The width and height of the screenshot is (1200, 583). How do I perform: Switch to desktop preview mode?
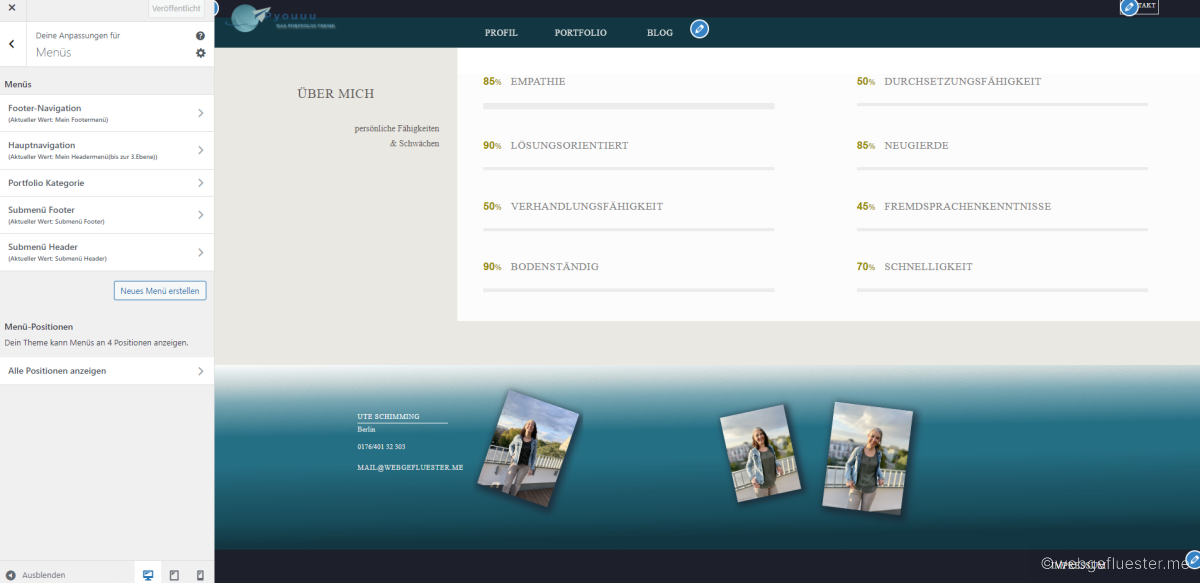tap(148, 575)
